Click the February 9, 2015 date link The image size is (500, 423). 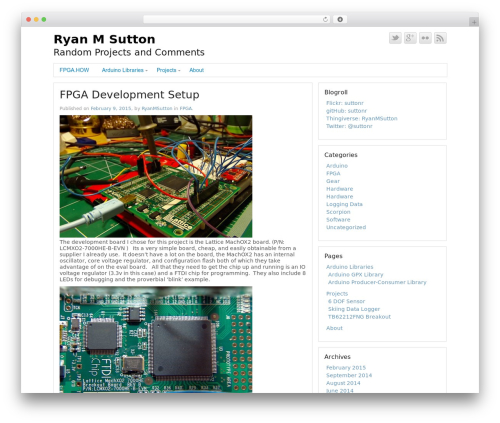(111, 108)
